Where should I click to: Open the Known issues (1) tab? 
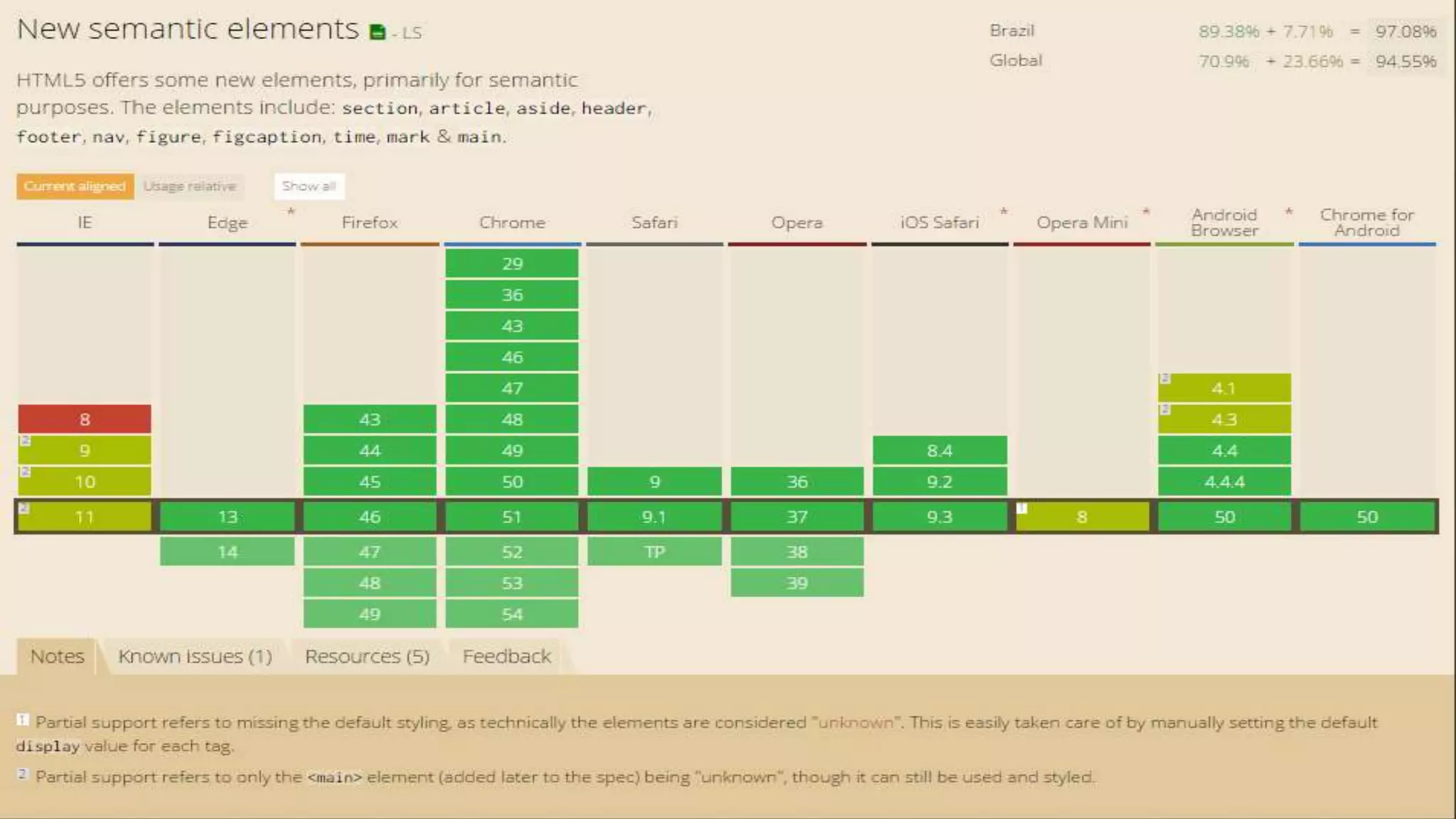(x=195, y=656)
